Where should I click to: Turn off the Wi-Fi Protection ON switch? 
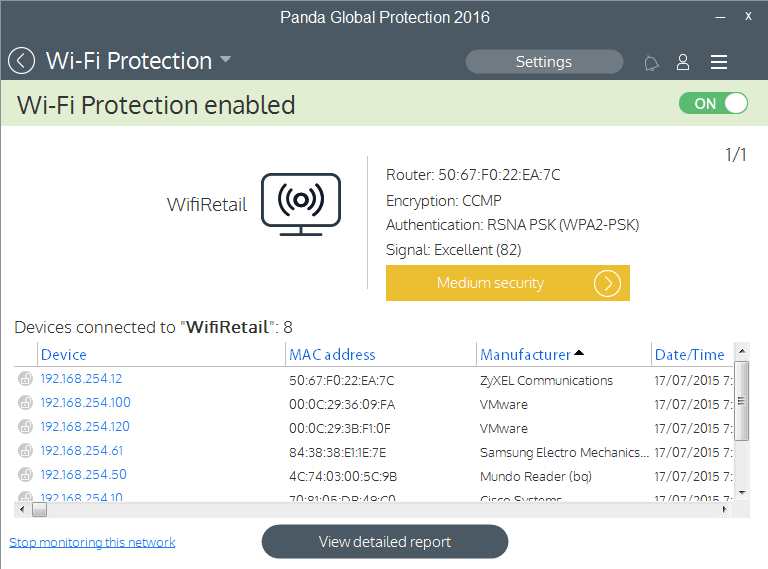coord(713,103)
